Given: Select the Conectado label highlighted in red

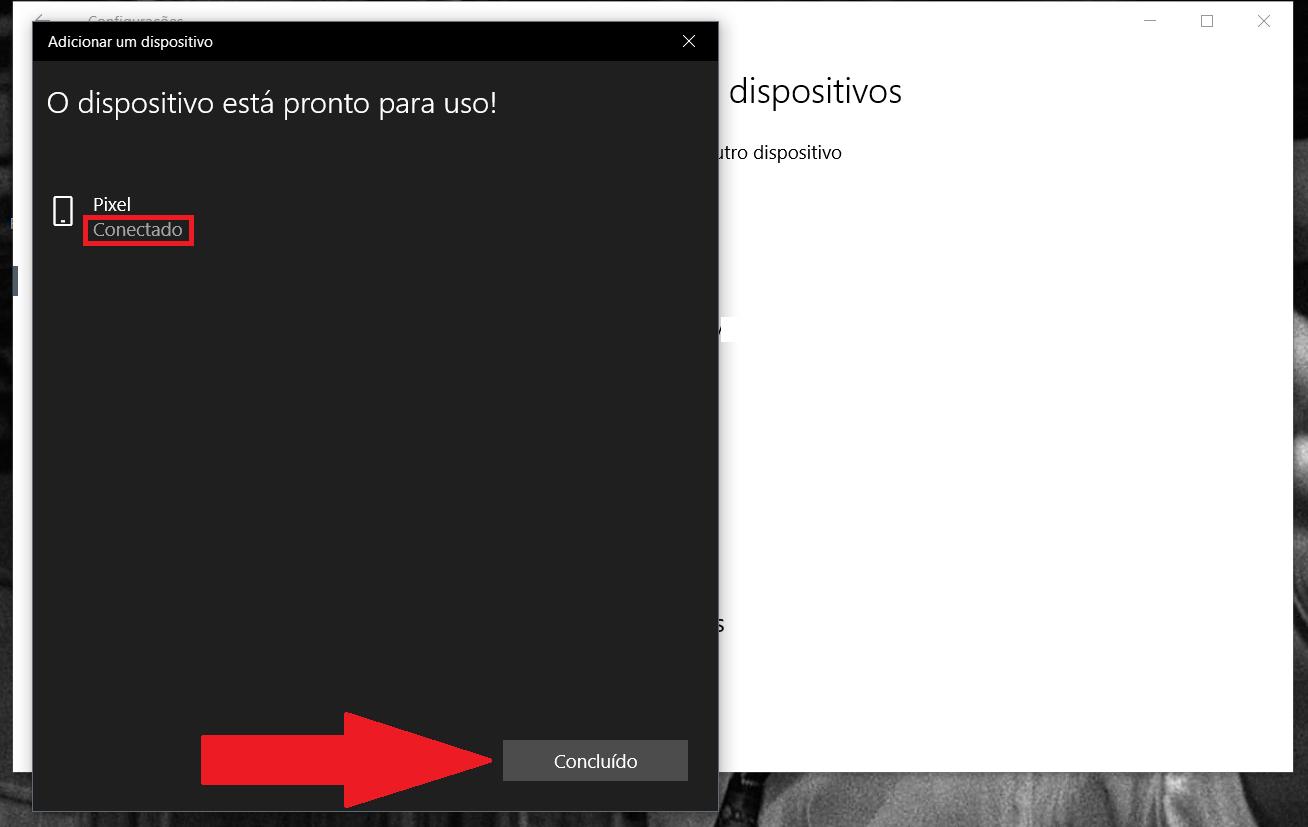Looking at the screenshot, I should click(x=137, y=229).
